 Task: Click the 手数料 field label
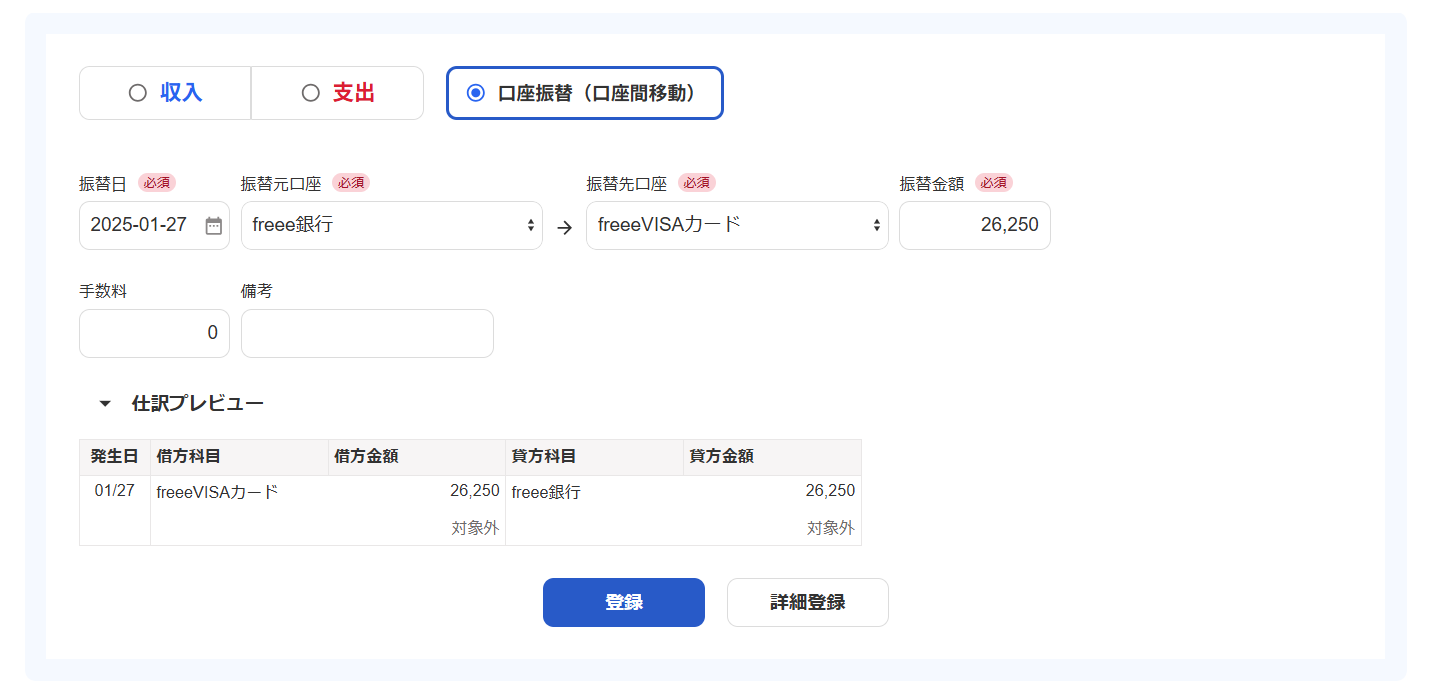(103, 291)
